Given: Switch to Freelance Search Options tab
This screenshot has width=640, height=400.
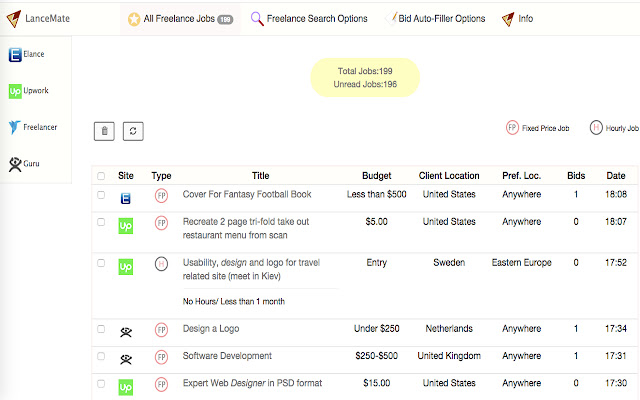Looking at the screenshot, I should (308, 18).
